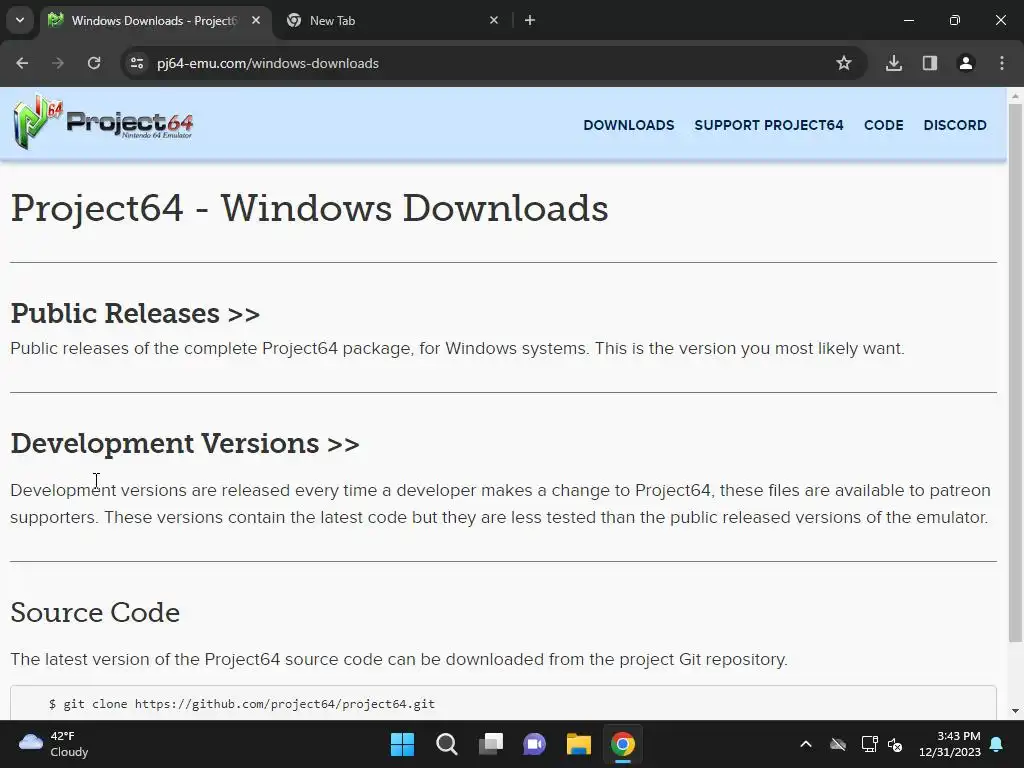Screen dimensions: 1024x768
Task: Open SUPPORT PROJECT64 nav item
Action: [769, 125]
